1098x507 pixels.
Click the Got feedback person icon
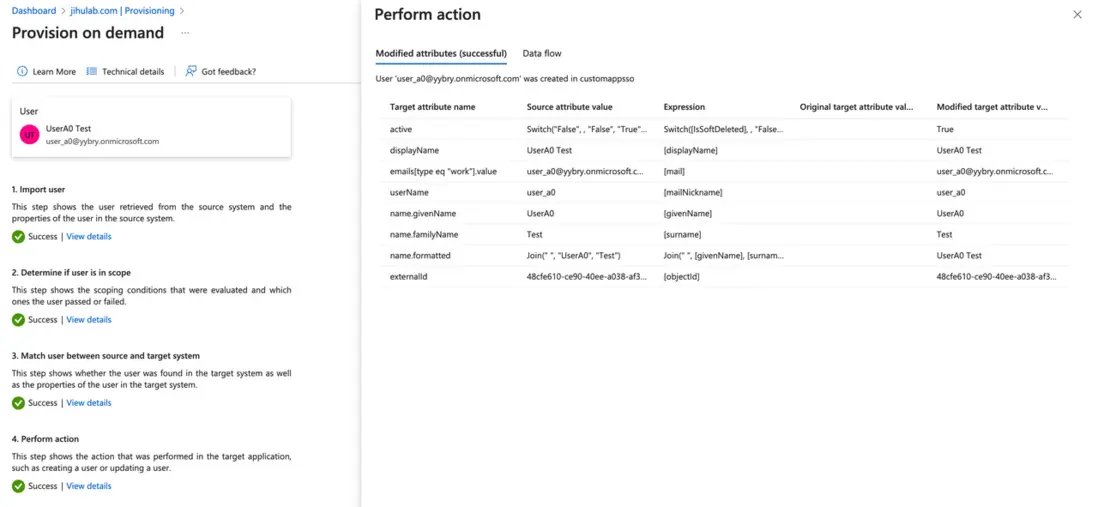[x=191, y=72]
